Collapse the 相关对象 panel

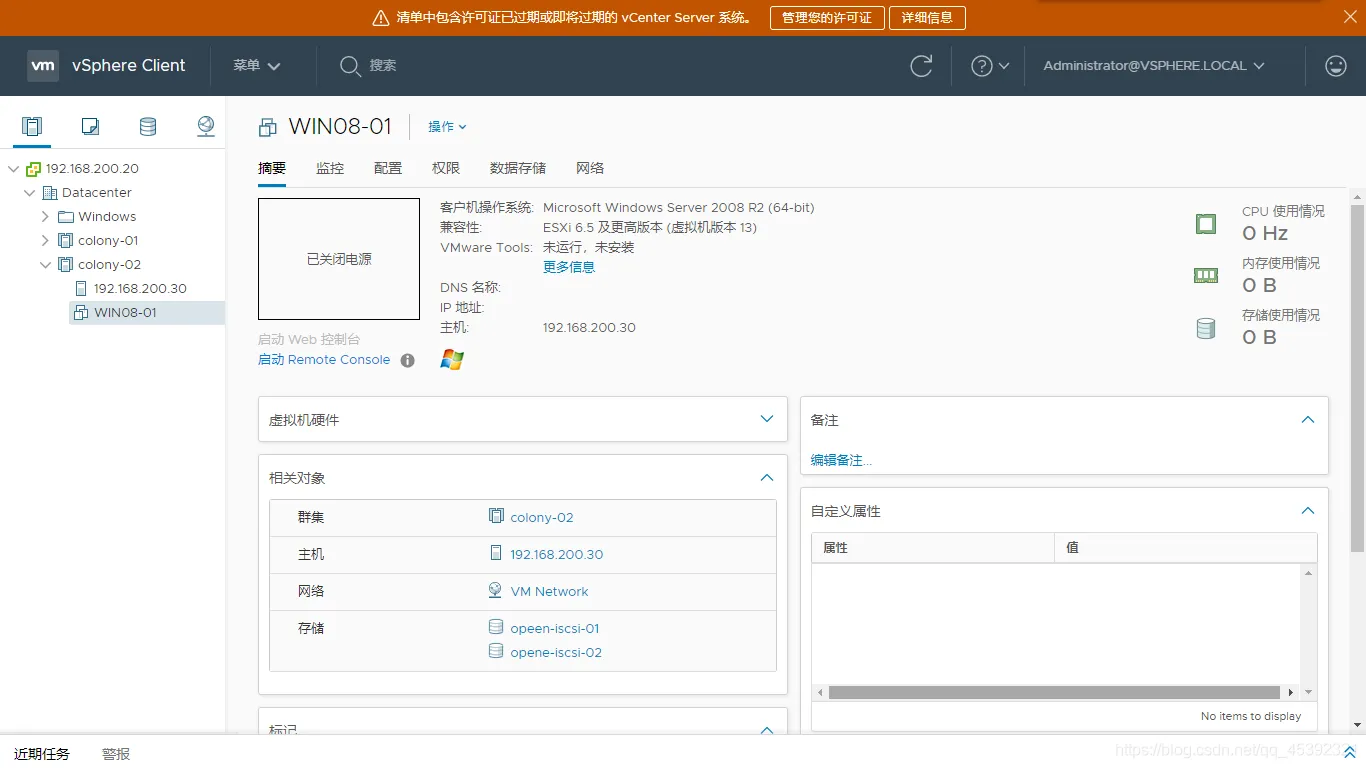point(767,478)
